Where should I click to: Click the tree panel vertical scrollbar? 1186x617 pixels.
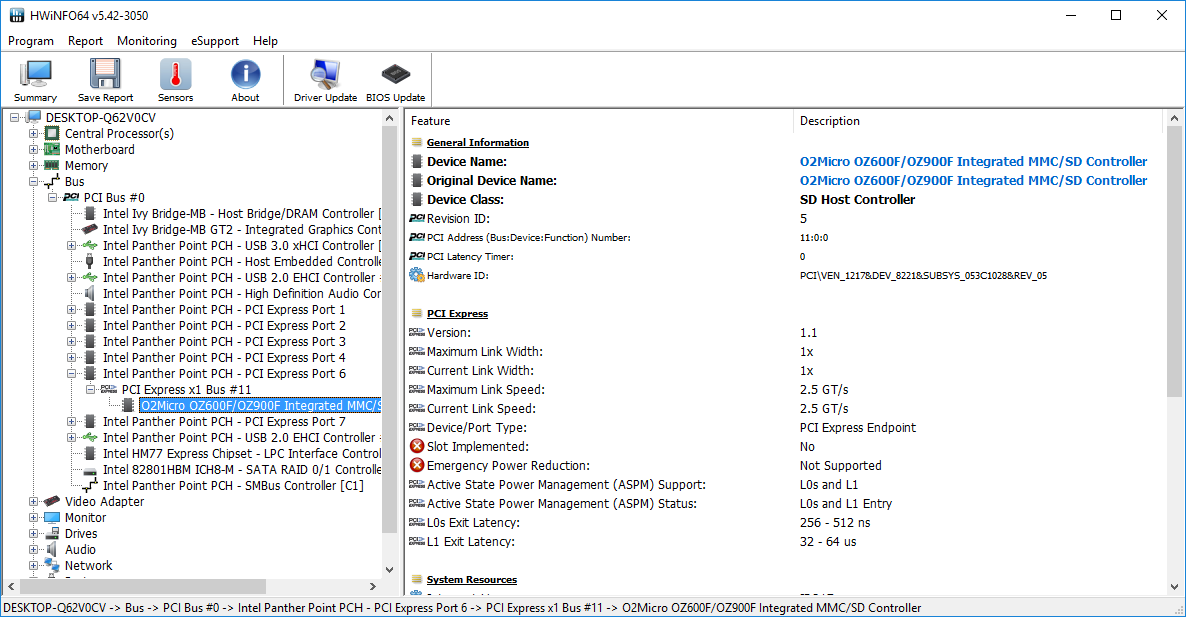(390, 330)
